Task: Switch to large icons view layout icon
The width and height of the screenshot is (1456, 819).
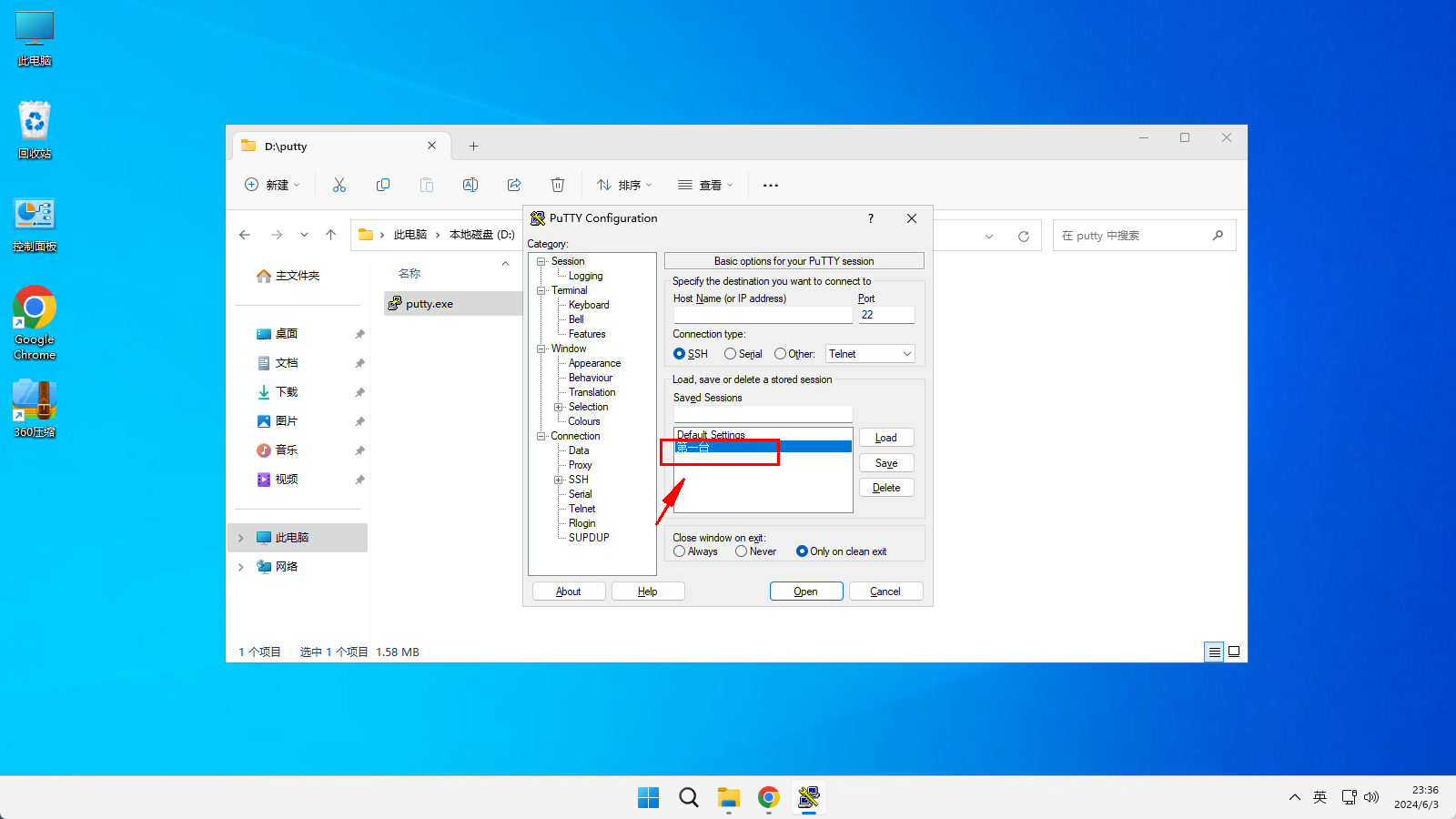Action: coord(1234,652)
